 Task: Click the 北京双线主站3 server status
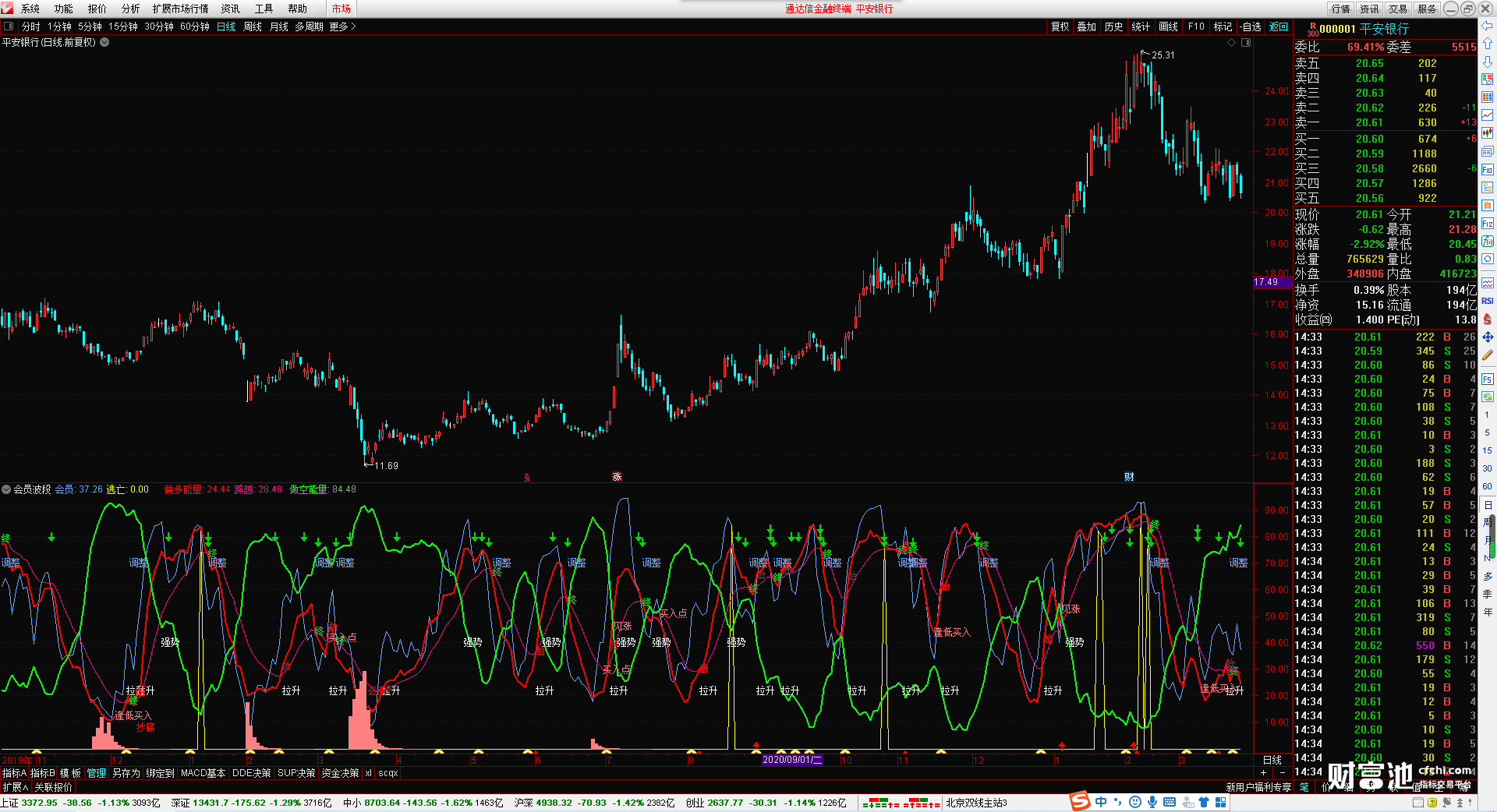coord(977,803)
